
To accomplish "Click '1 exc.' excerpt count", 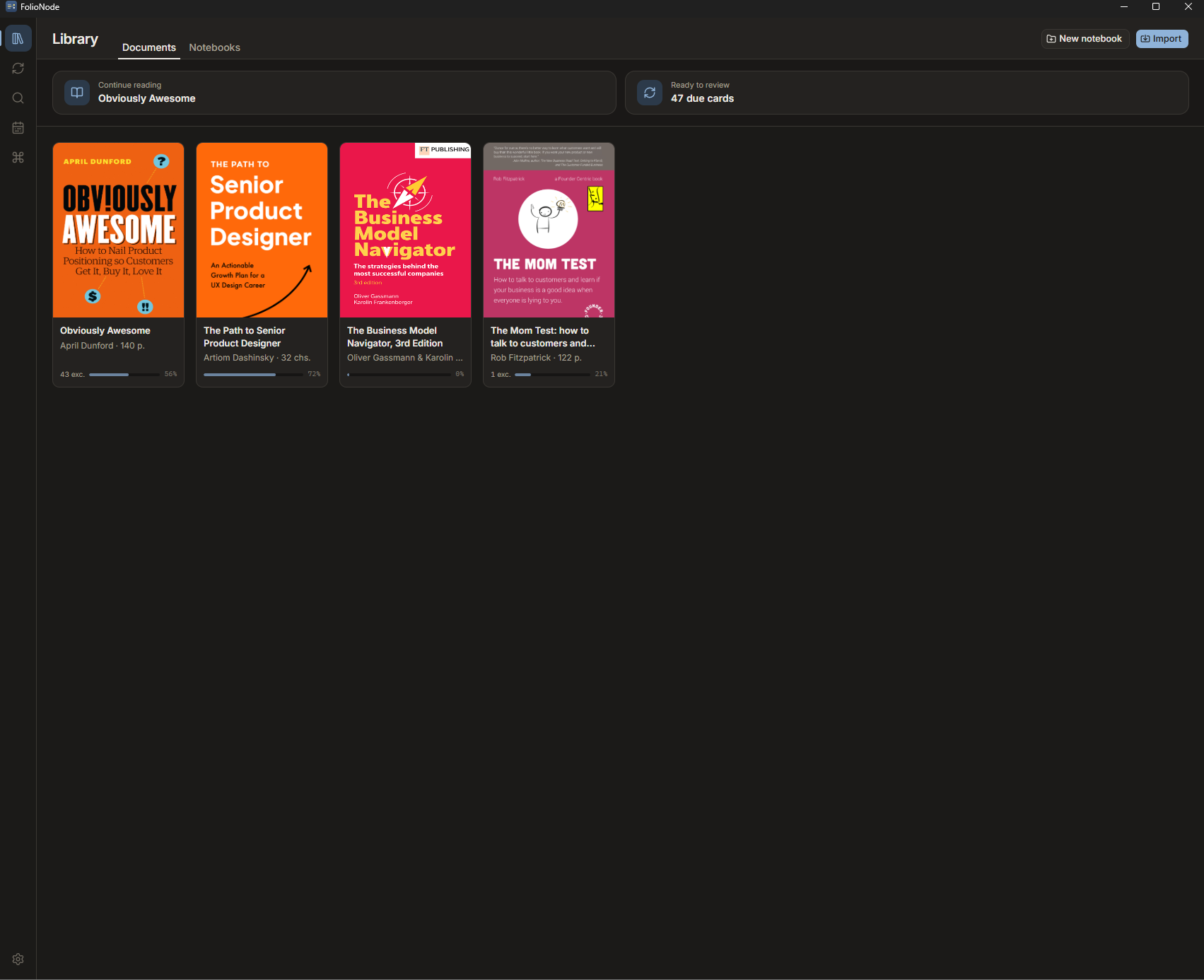I will click(x=501, y=374).
